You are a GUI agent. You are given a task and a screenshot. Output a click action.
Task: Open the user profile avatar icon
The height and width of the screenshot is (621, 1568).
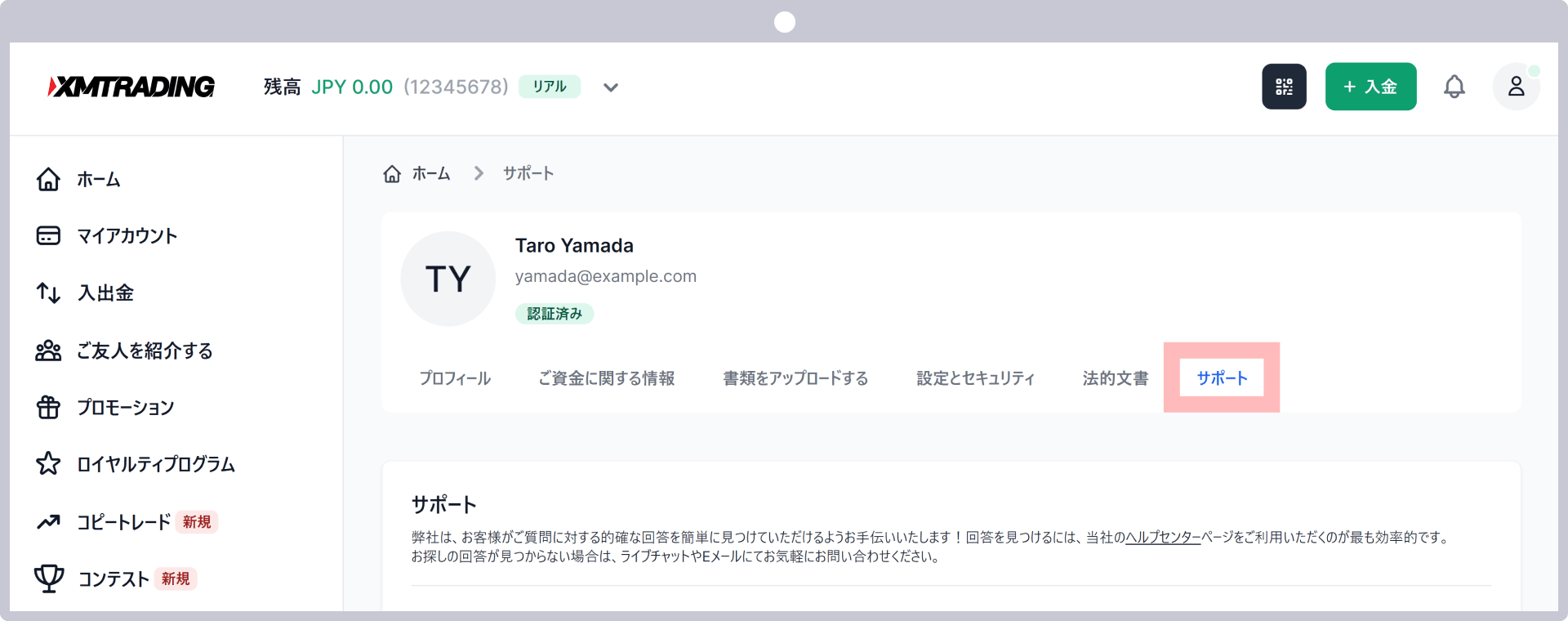coord(1516,87)
